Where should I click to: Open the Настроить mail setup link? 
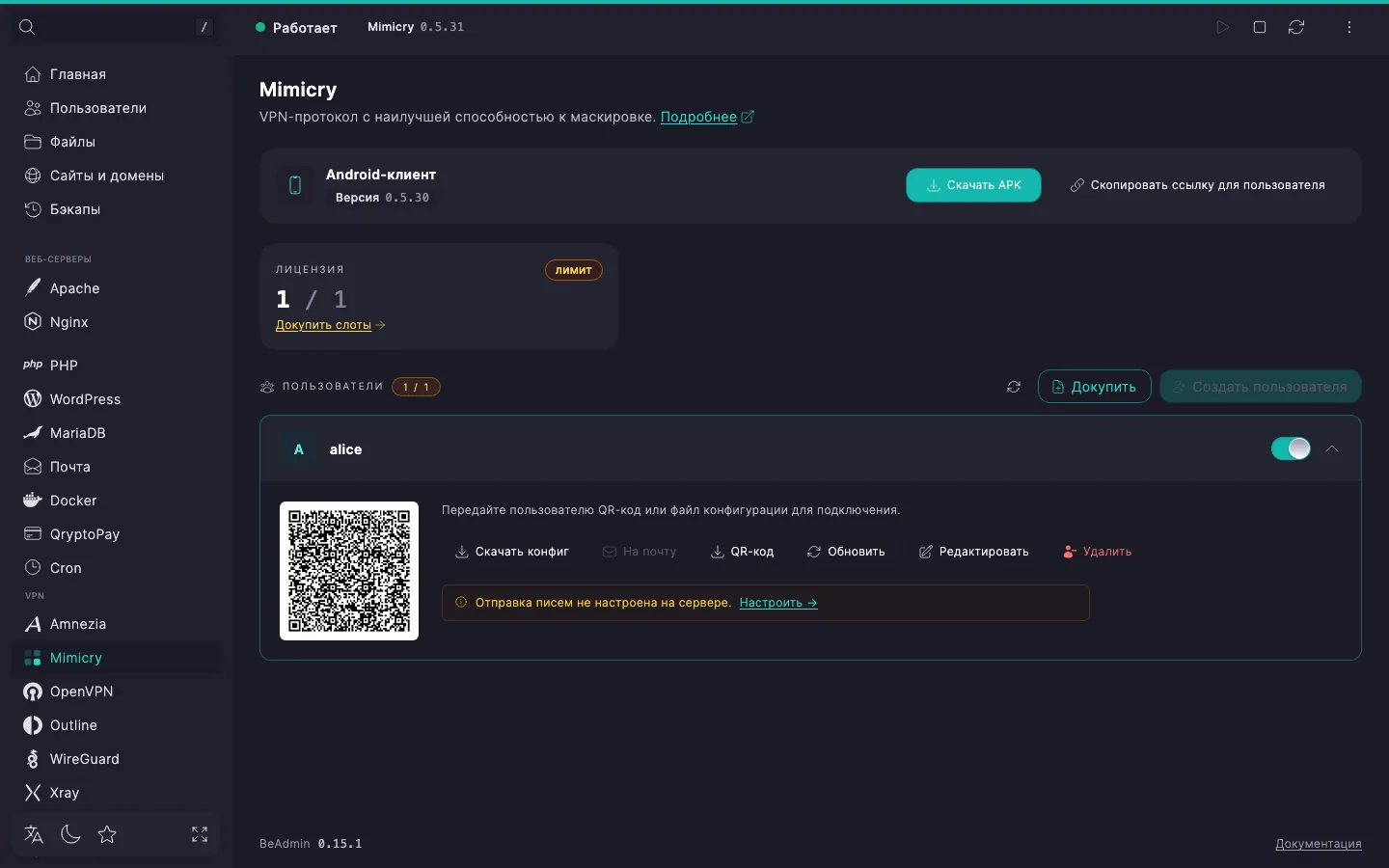coord(778,603)
